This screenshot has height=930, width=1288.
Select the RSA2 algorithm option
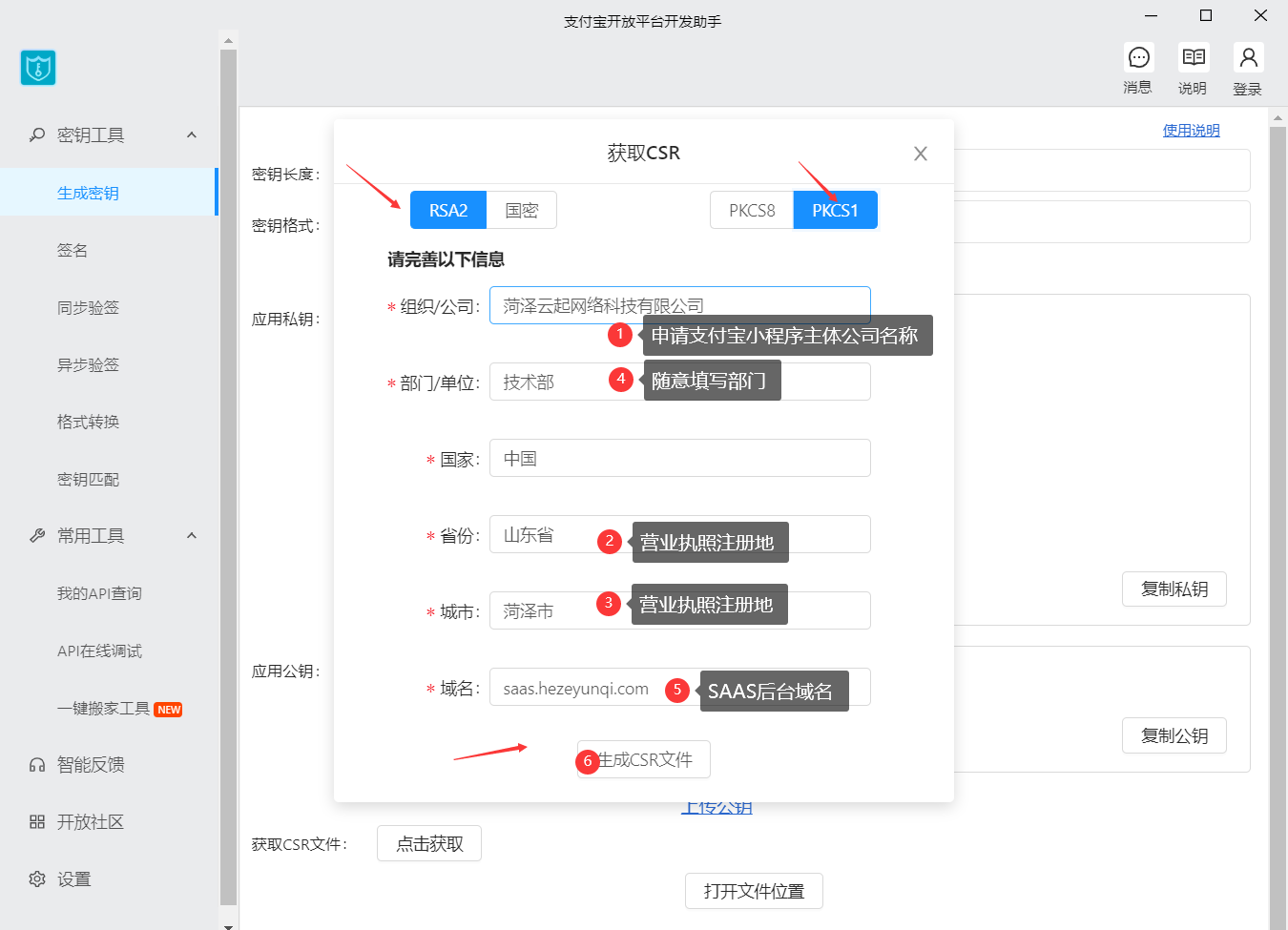coord(448,210)
